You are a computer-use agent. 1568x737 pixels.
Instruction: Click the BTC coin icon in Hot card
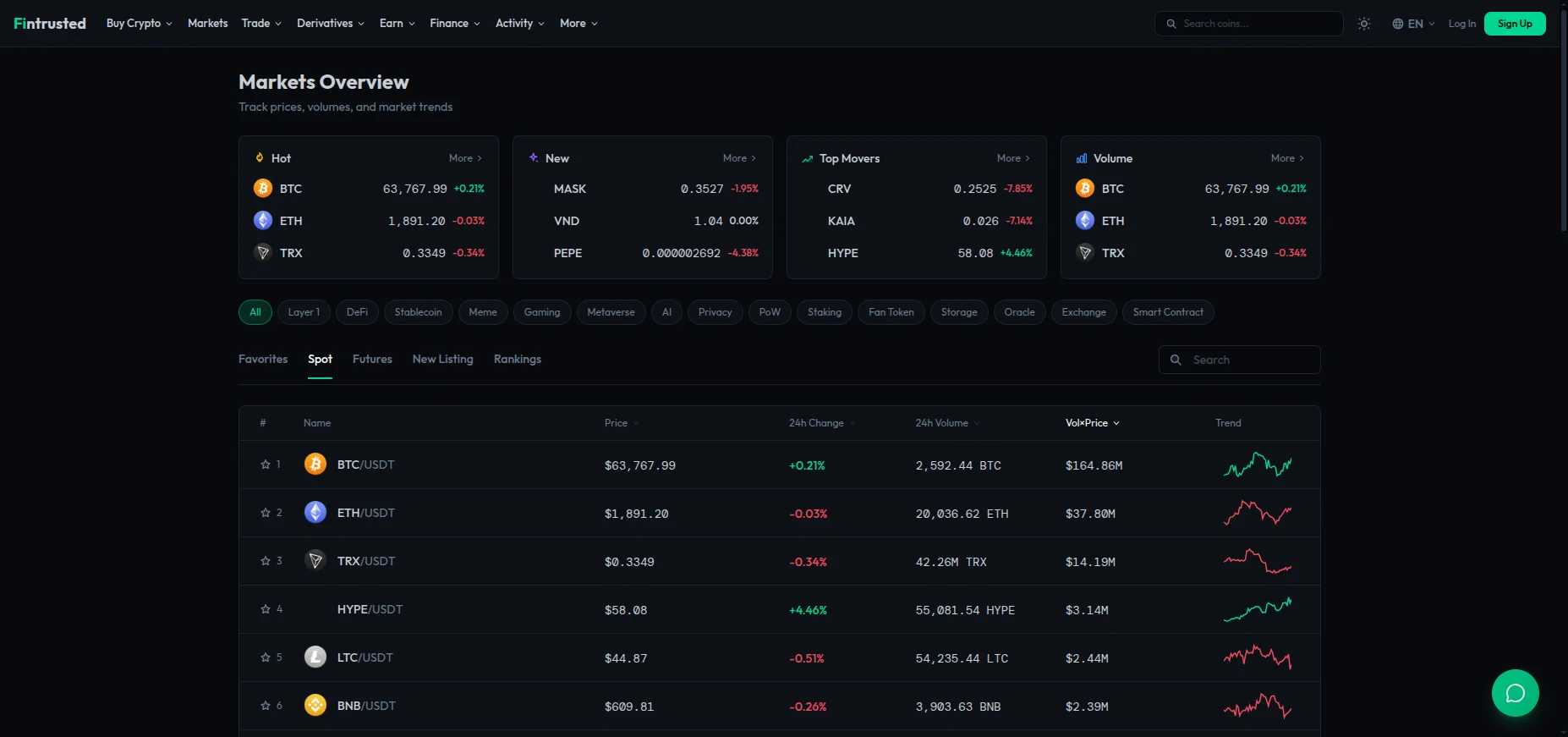(x=263, y=189)
